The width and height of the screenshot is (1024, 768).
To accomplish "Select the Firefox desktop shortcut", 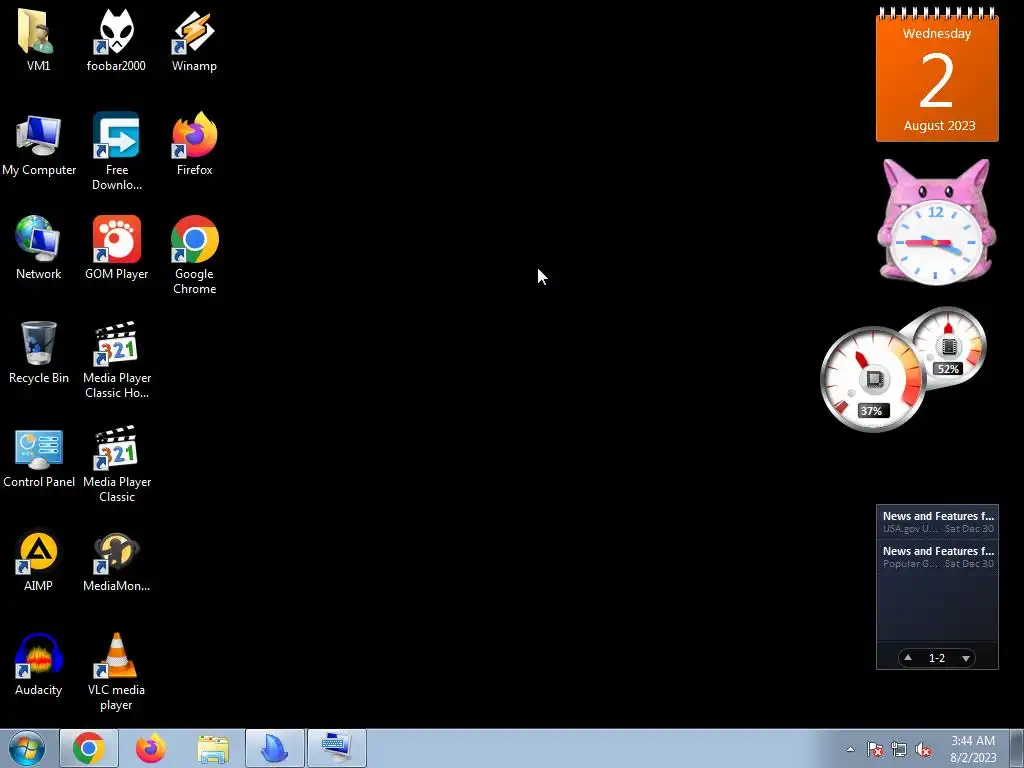I will click(194, 145).
